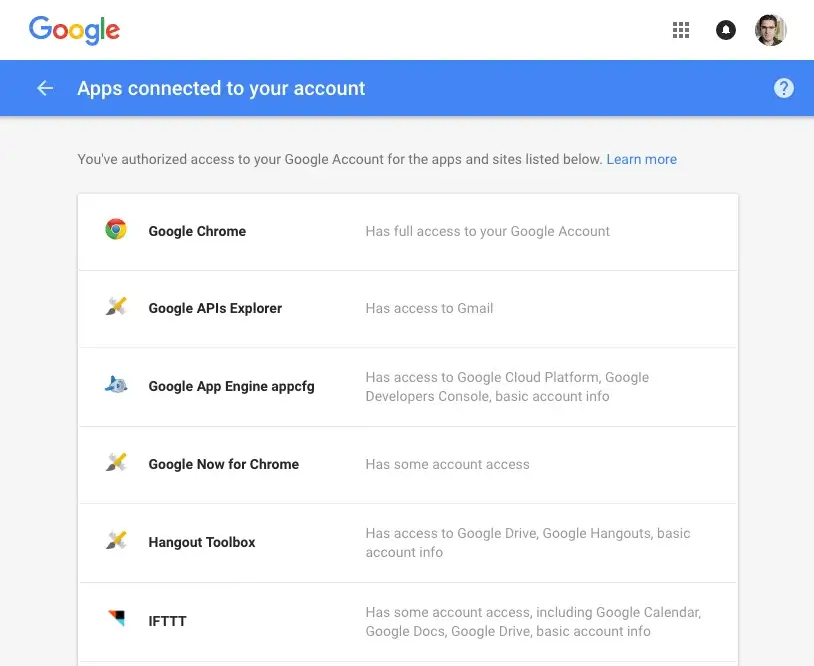Open the IFTTT app name
This screenshot has height=666, width=814.
pyautogui.click(x=167, y=621)
